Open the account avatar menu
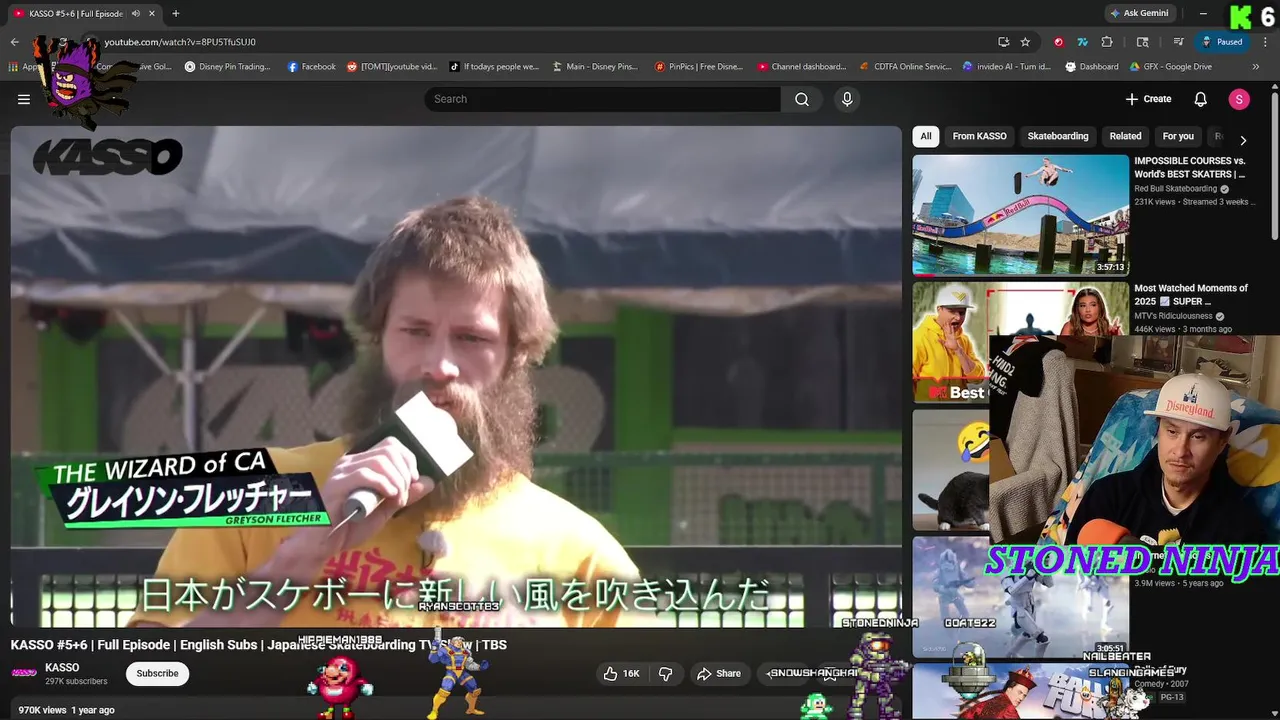 [x=1239, y=99]
